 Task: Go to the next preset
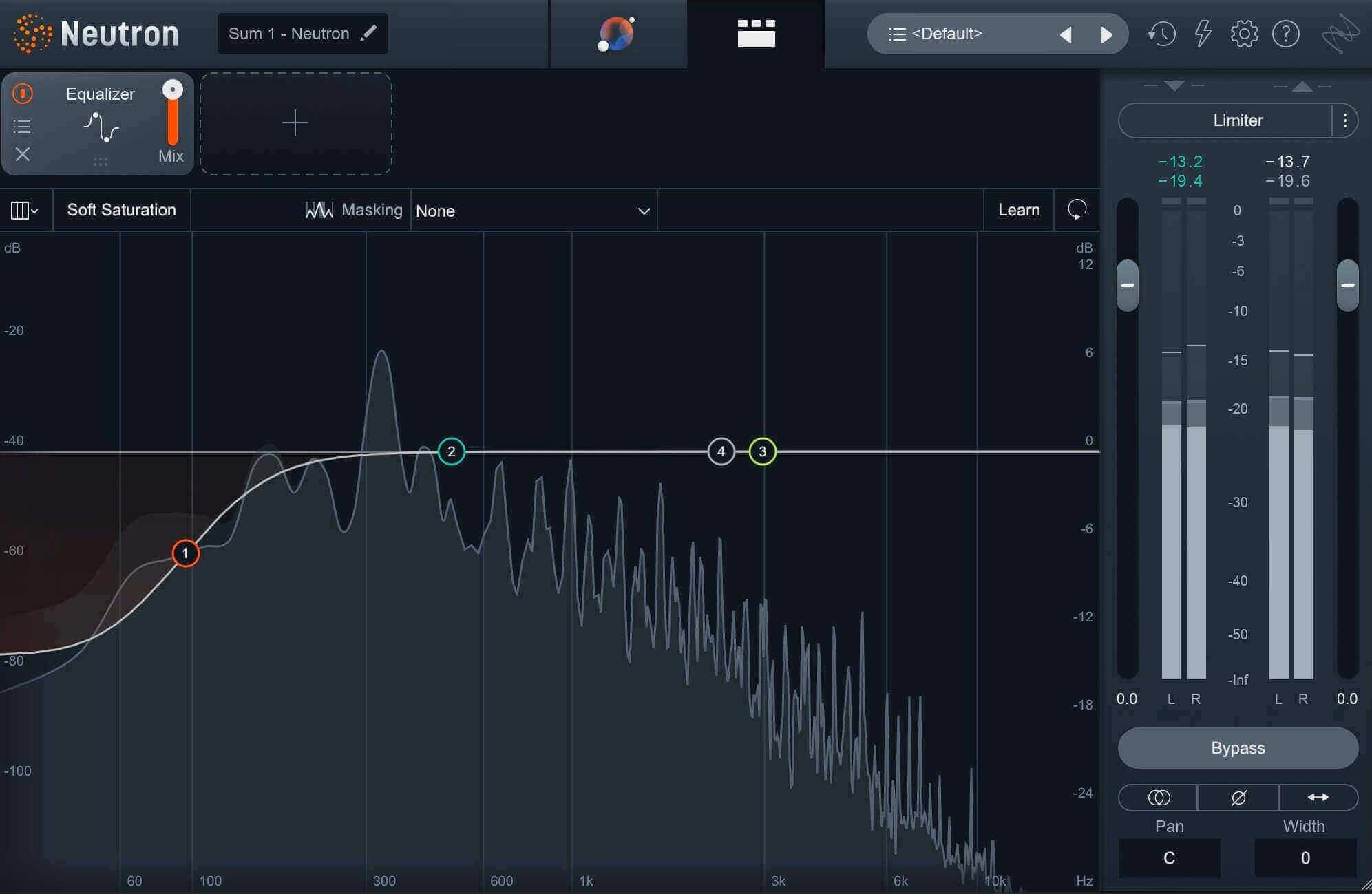point(1106,34)
